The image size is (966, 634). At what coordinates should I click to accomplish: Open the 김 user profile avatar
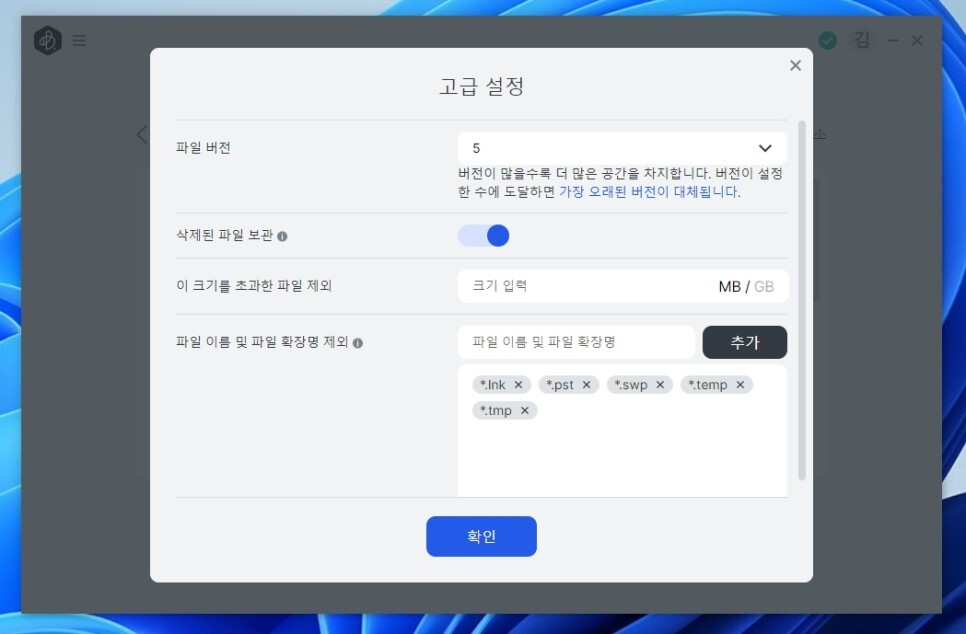pos(862,41)
